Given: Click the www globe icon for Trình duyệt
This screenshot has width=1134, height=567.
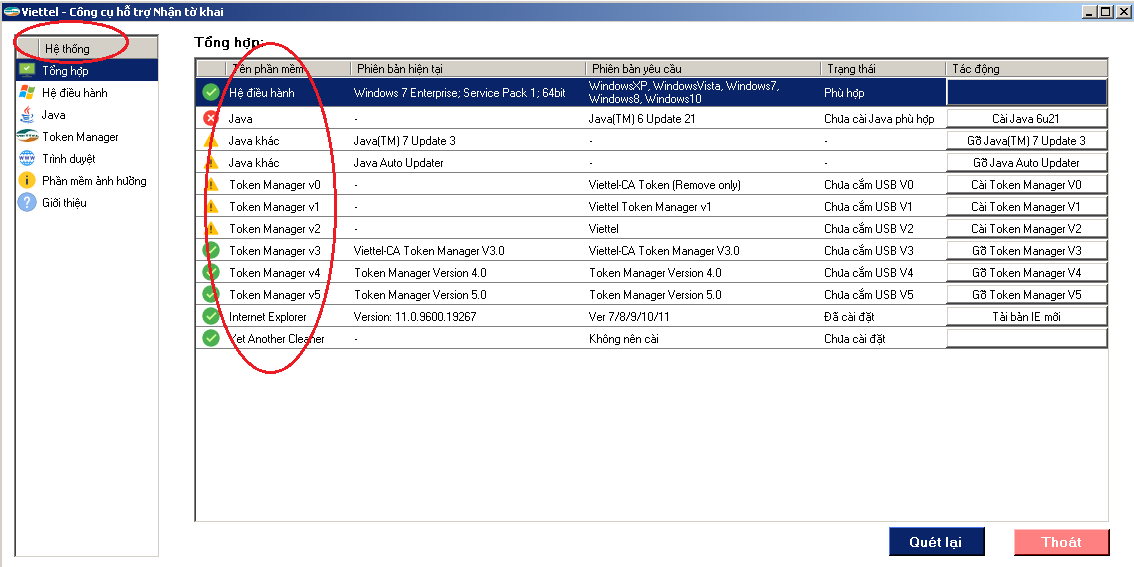Looking at the screenshot, I should point(27,158).
